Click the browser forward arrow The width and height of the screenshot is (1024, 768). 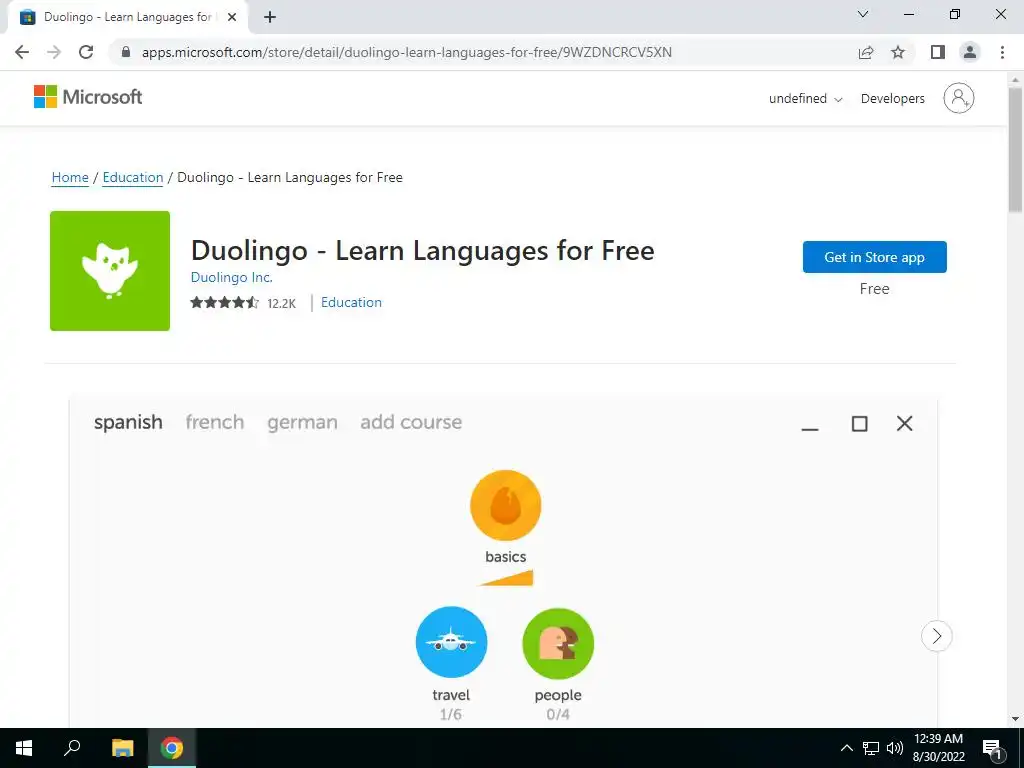(54, 52)
